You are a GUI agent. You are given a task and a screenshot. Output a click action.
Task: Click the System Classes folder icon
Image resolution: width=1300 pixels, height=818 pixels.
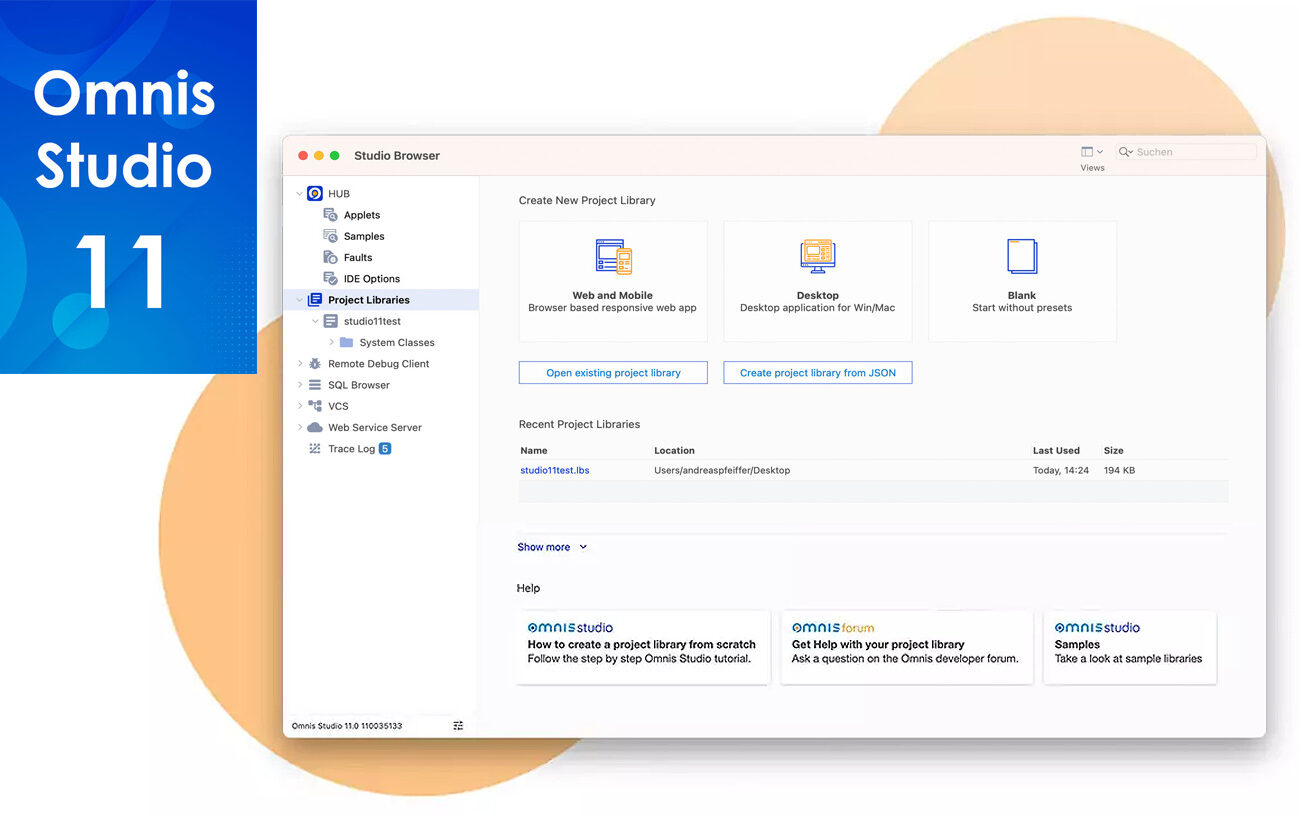coord(346,342)
